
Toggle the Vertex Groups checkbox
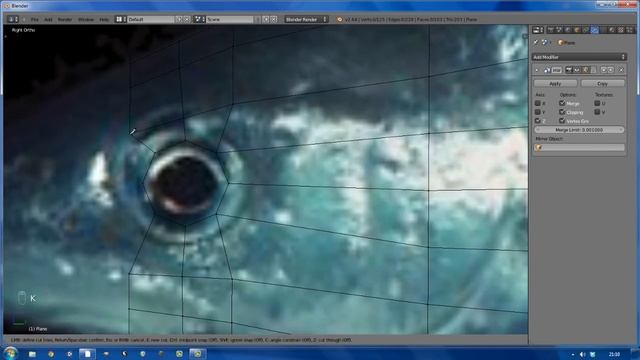tap(562, 121)
